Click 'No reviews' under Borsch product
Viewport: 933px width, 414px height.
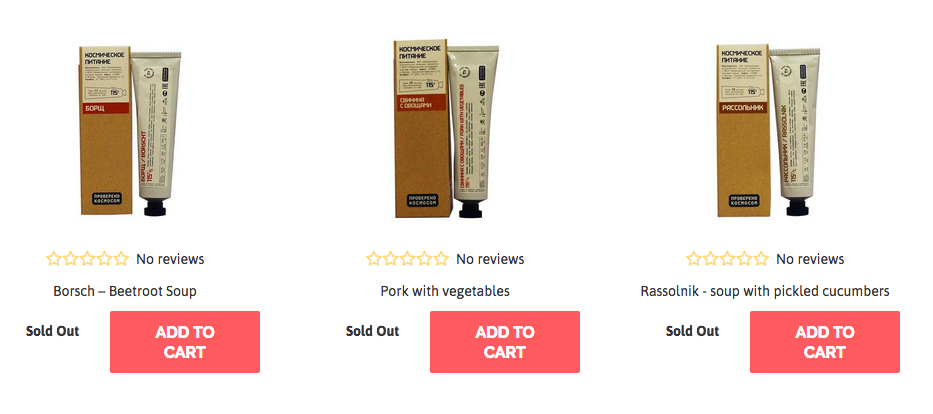(x=170, y=259)
